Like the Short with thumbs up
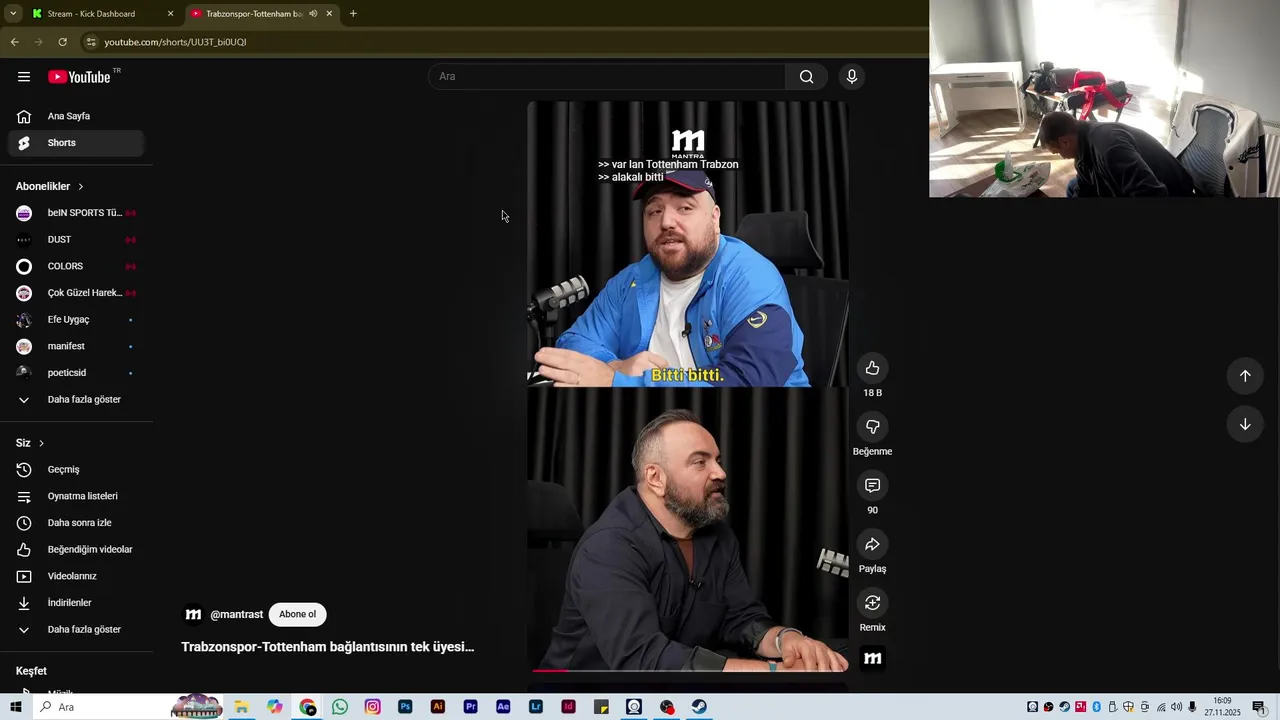Image resolution: width=1280 pixels, height=720 pixels. click(872, 368)
